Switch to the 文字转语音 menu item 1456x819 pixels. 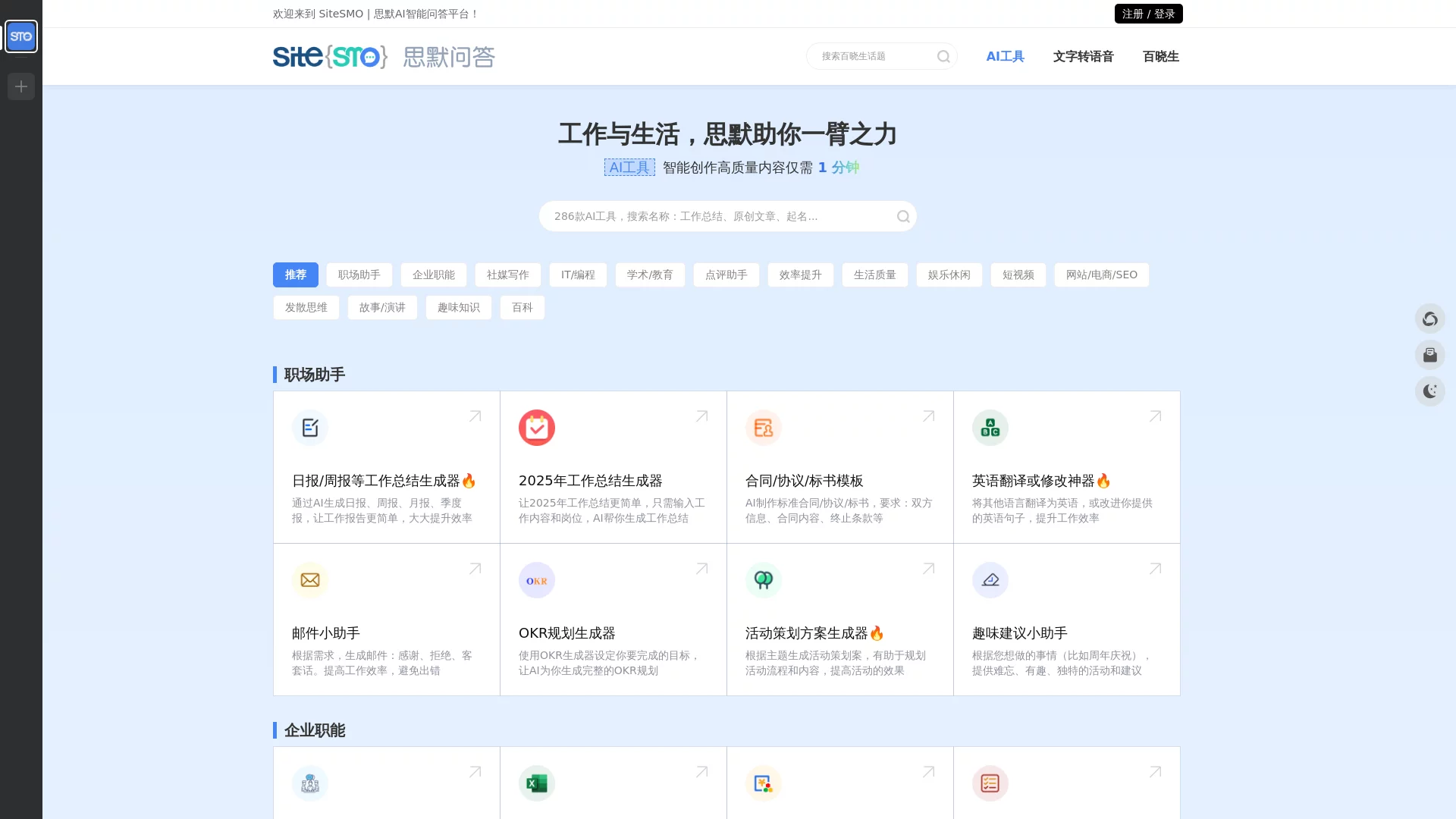(1083, 56)
